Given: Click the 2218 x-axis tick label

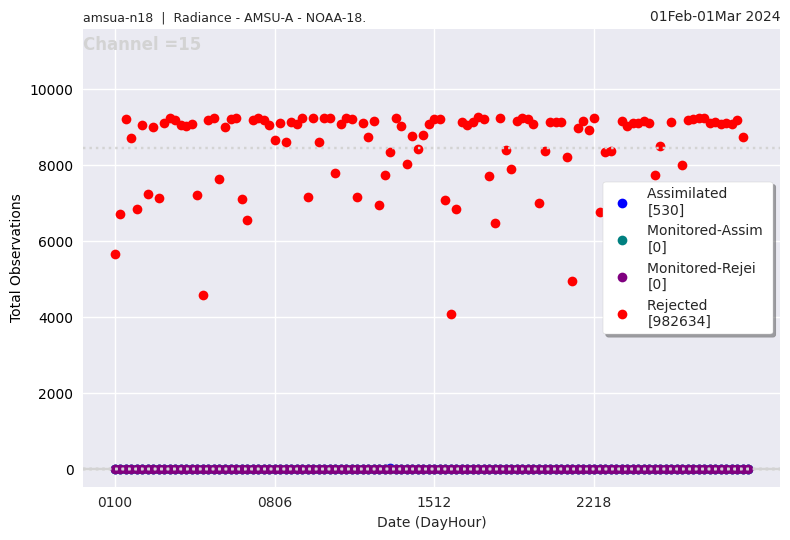Looking at the screenshot, I should [594, 502].
